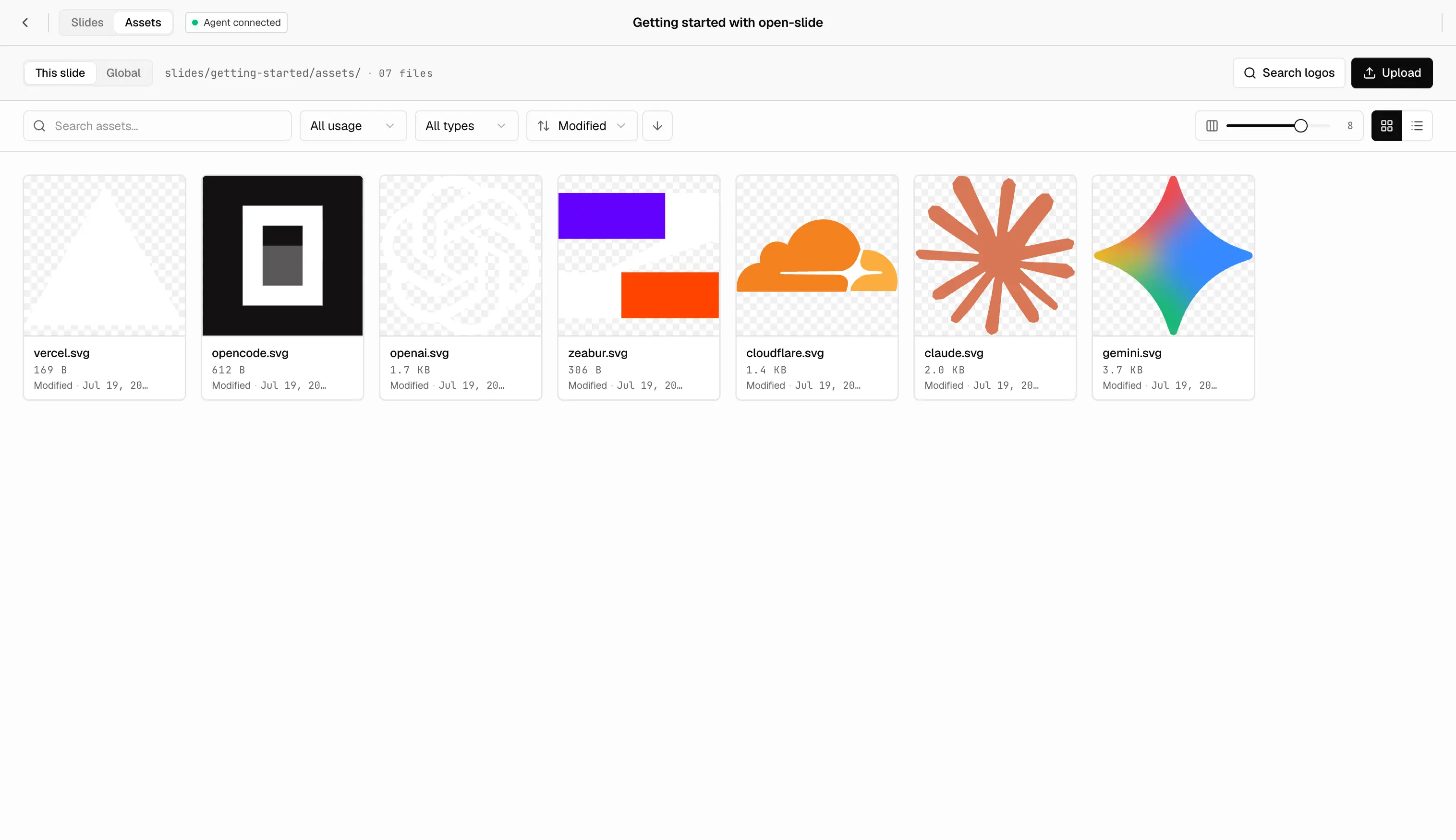The height and width of the screenshot is (840, 1456).
Task: Open the gemini.svg sparkle logo
Action: pyautogui.click(x=1173, y=255)
